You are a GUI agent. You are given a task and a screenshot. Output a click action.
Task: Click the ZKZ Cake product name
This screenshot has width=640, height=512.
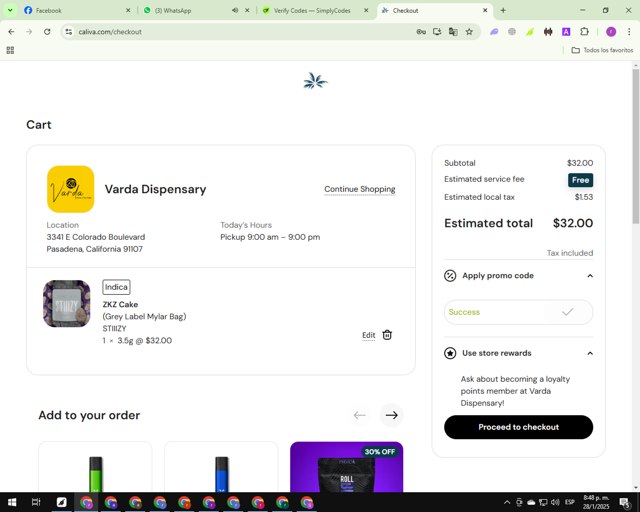[120, 305]
